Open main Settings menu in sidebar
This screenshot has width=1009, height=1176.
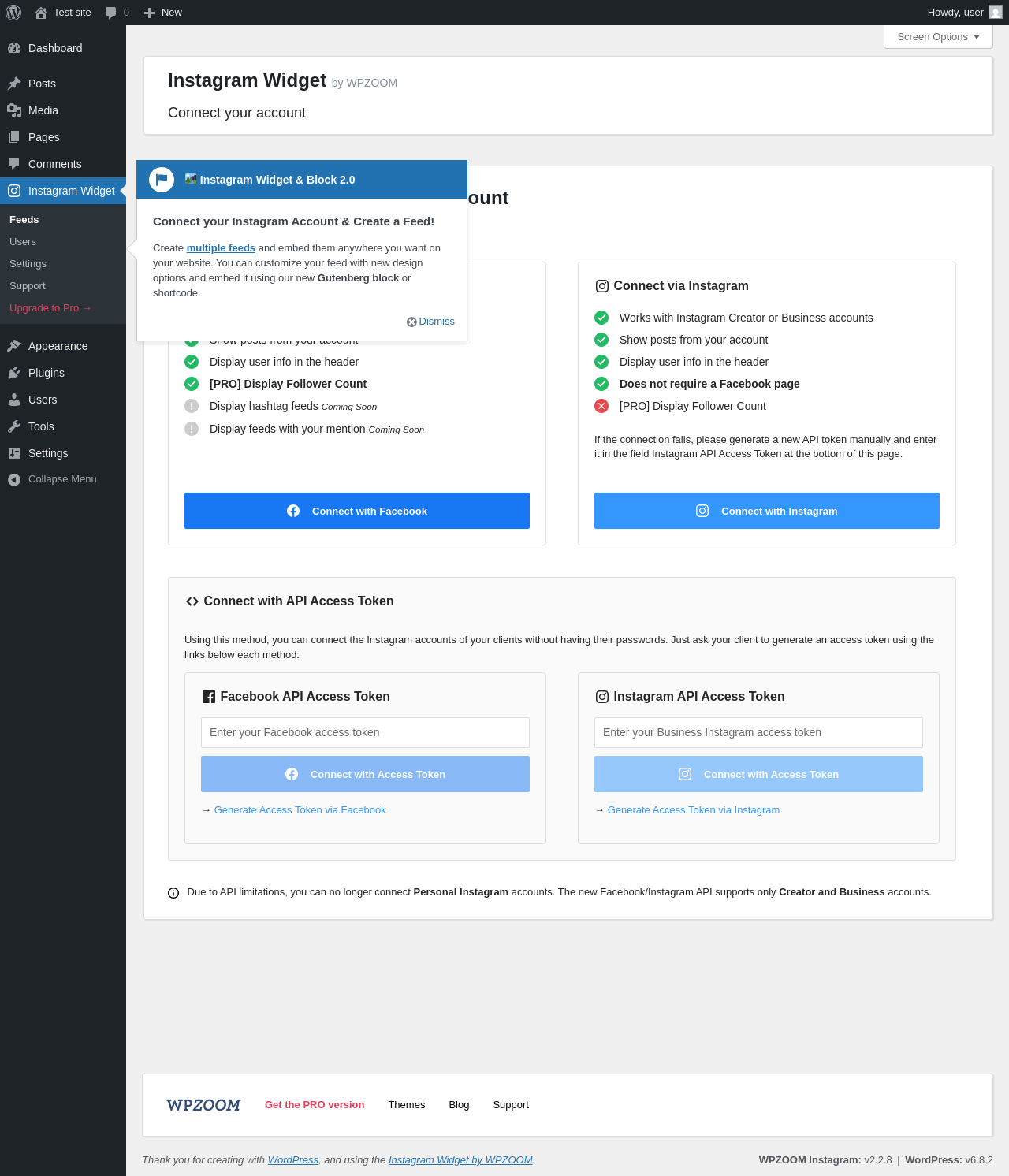coord(63,453)
